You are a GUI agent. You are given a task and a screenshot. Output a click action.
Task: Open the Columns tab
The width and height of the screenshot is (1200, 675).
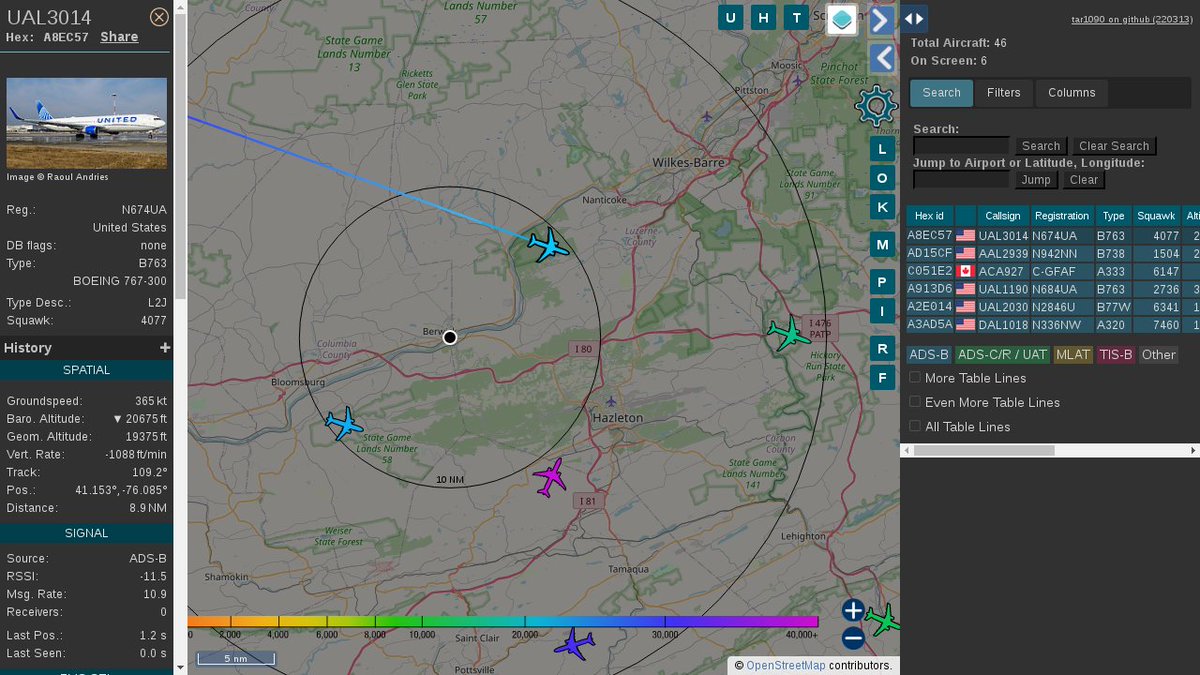(x=1071, y=93)
